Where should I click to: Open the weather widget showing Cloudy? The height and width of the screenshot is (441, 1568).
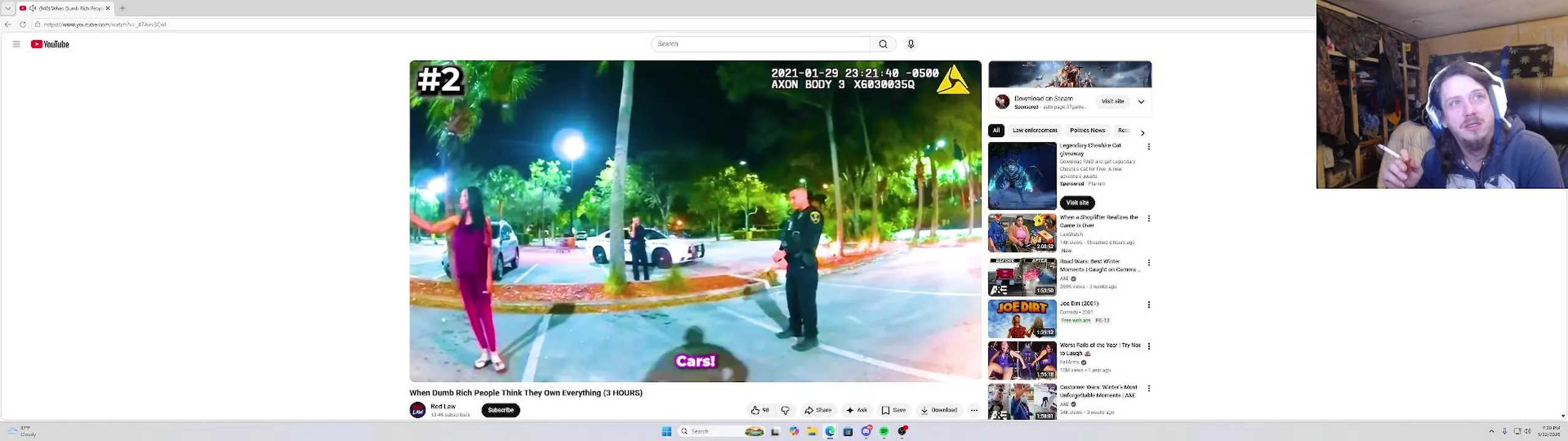22,431
